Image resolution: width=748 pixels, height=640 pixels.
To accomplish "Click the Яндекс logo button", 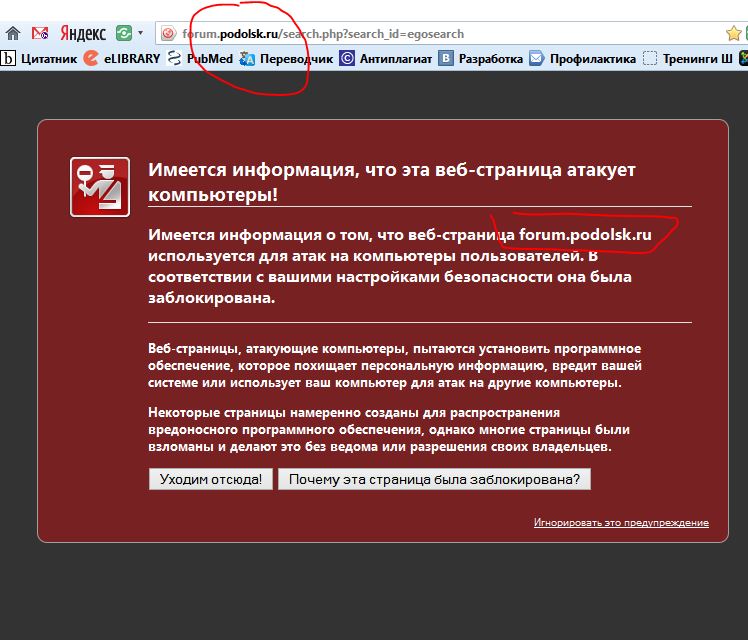I will [83, 33].
